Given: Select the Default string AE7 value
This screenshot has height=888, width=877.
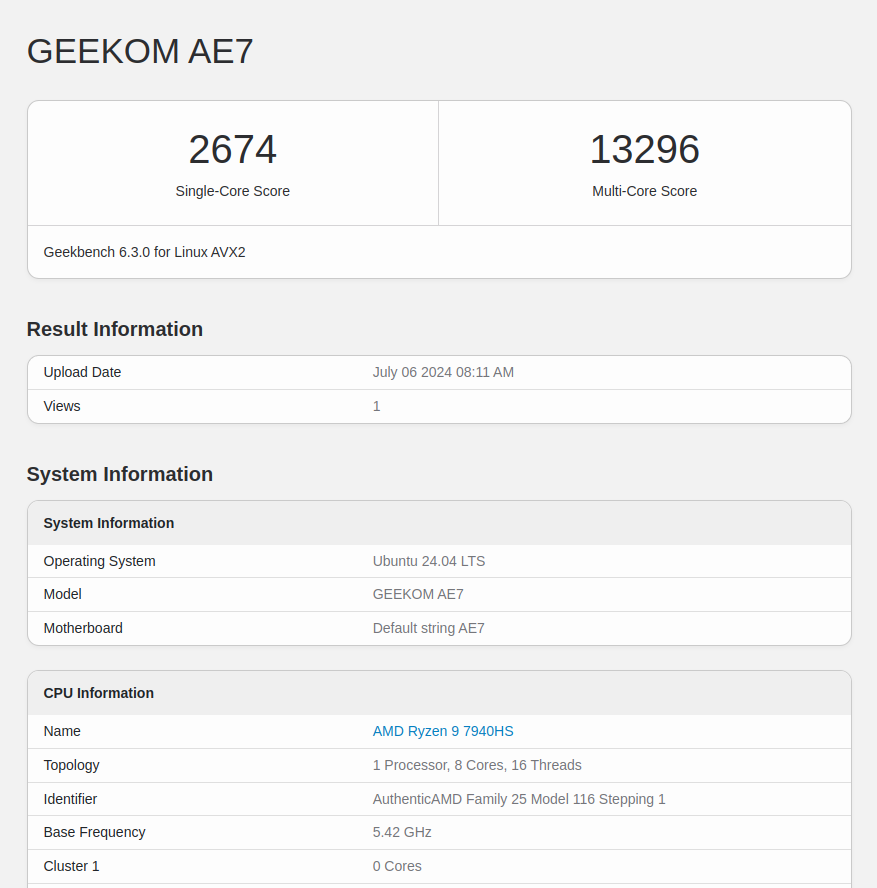Looking at the screenshot, I should coord(429,628).
